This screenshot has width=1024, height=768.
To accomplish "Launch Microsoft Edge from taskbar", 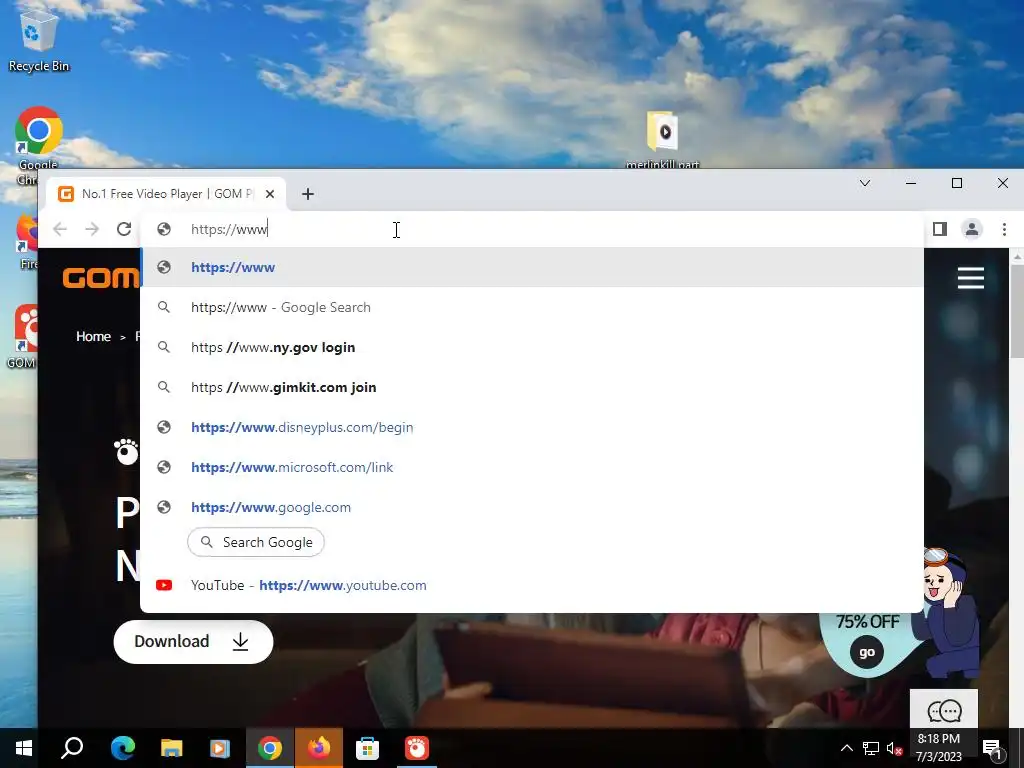I will point(123,748).
